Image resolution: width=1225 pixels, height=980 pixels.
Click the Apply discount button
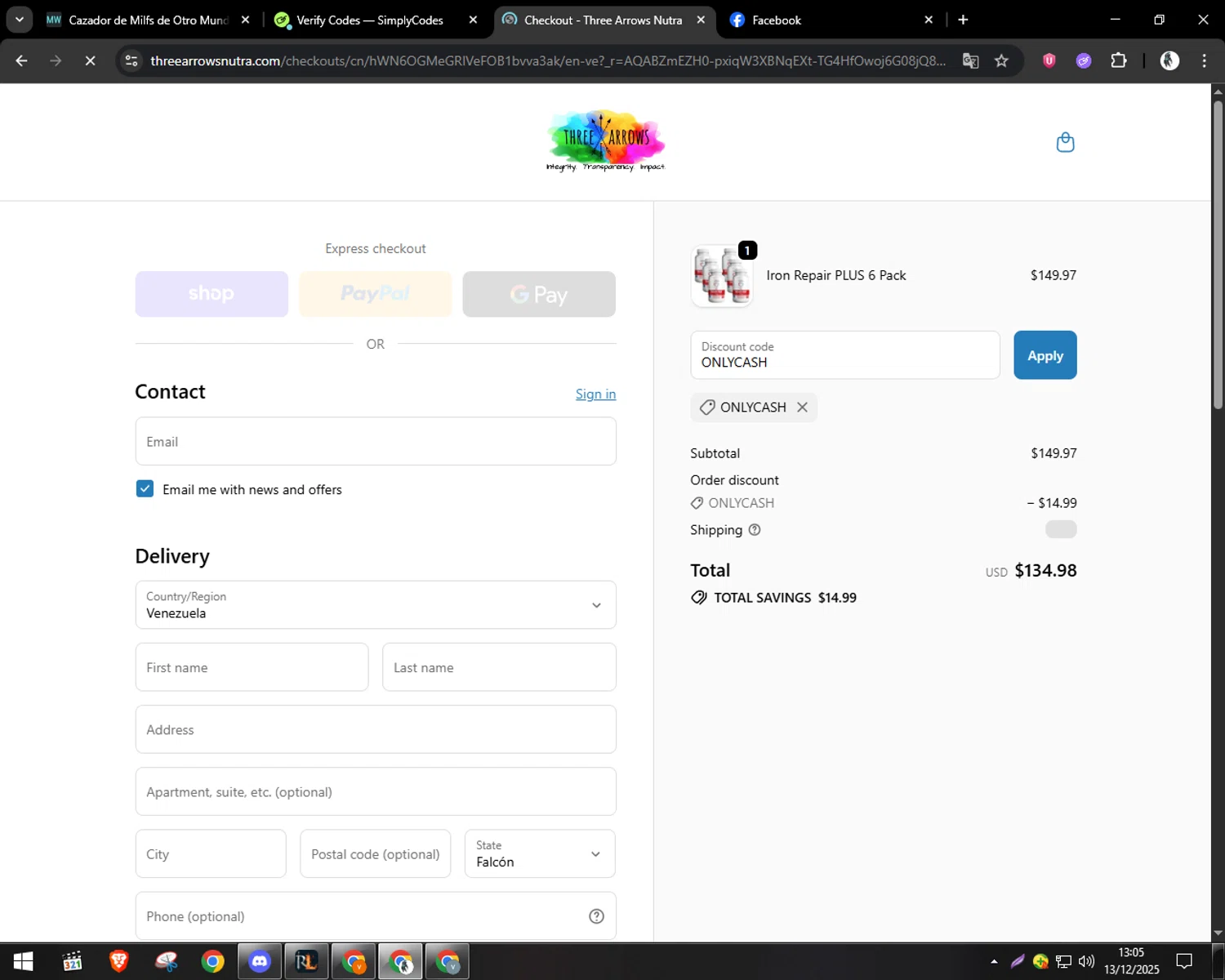[x=1045, y=355]
